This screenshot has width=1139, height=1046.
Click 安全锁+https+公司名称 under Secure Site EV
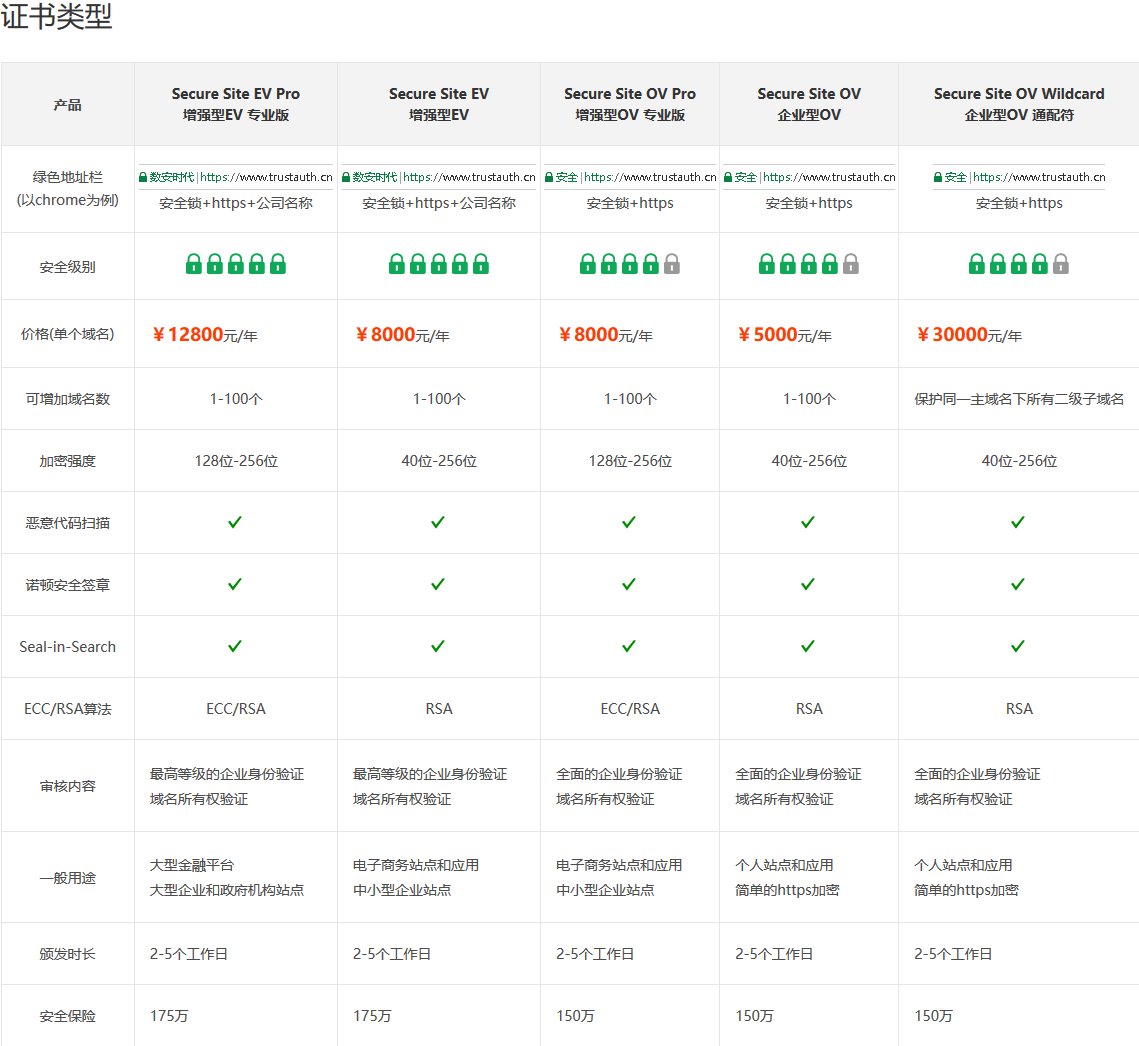(x=439, y=203)
